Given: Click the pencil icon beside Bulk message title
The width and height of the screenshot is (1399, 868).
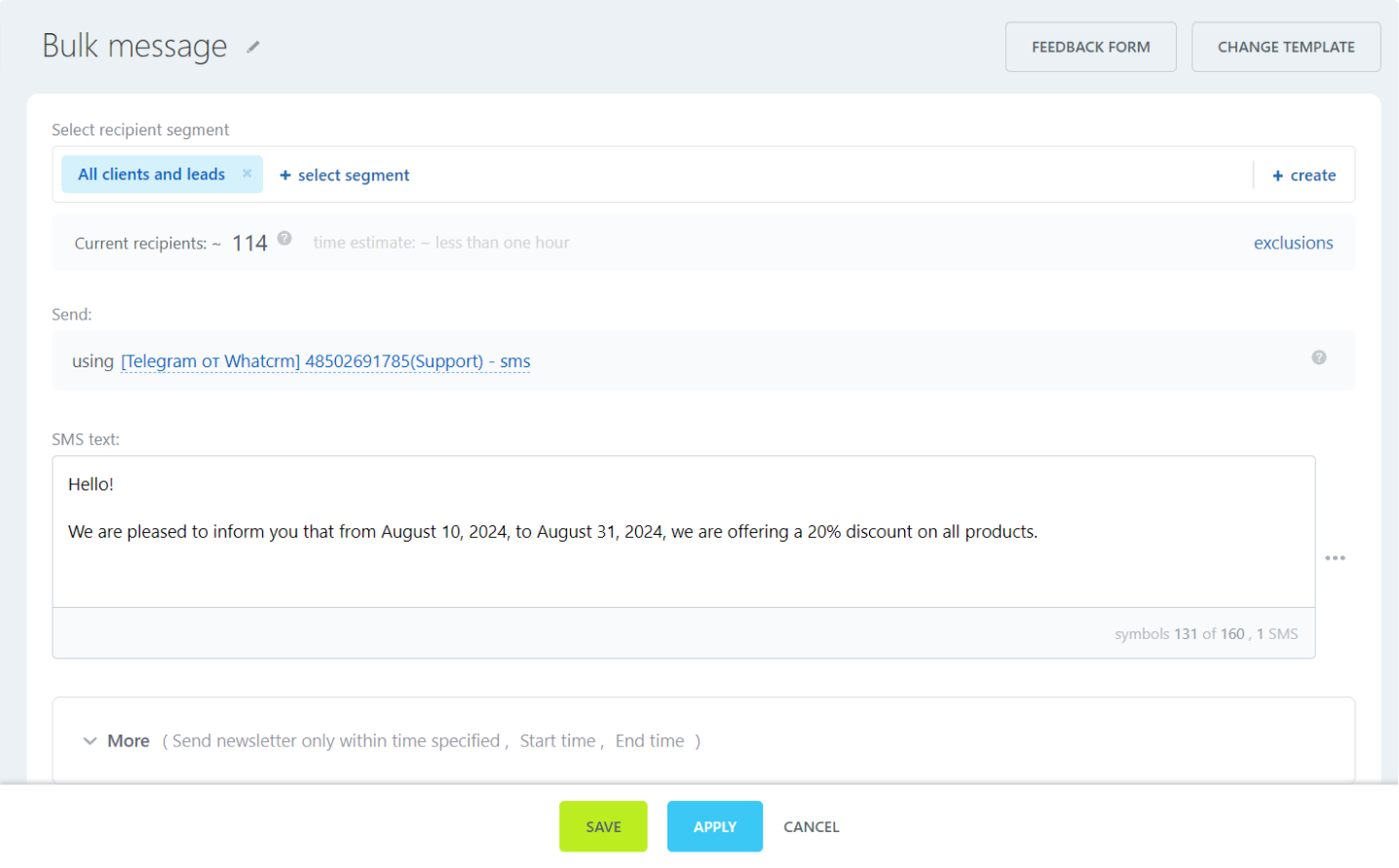Looking at the screenshot, I should pos(253,47).
